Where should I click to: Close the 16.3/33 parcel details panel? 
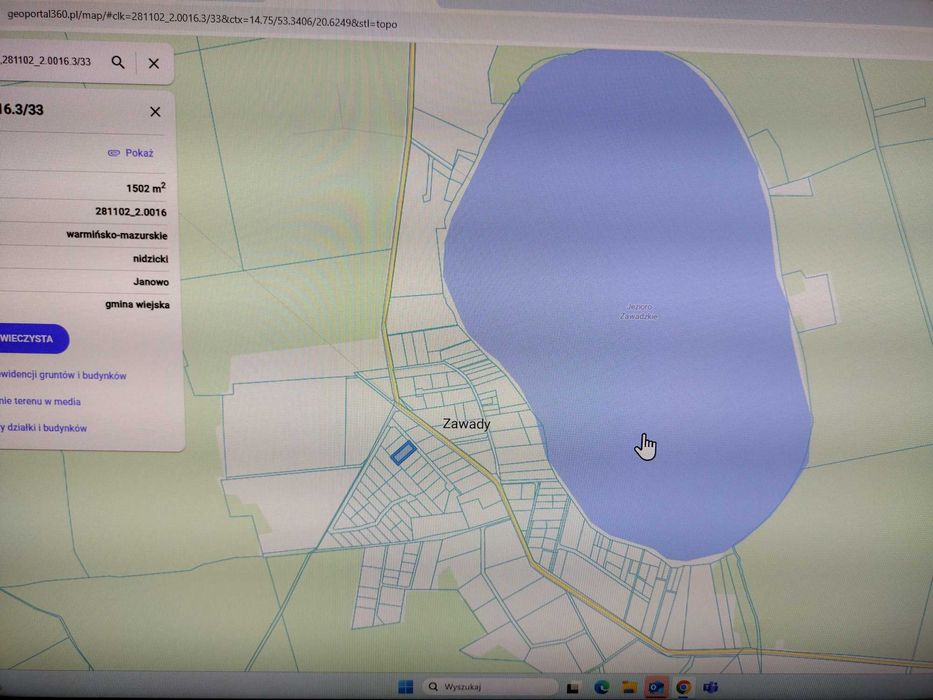click(155, 112)
